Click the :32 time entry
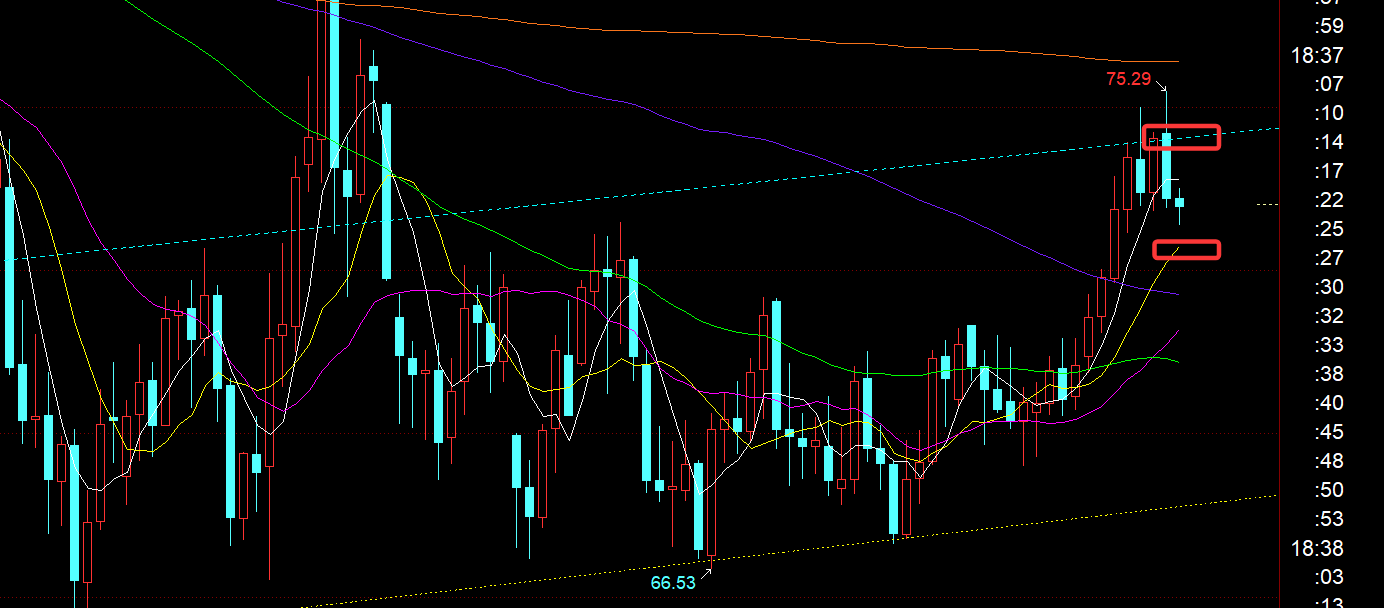The image size is (1384, 608). [1330, 316]
